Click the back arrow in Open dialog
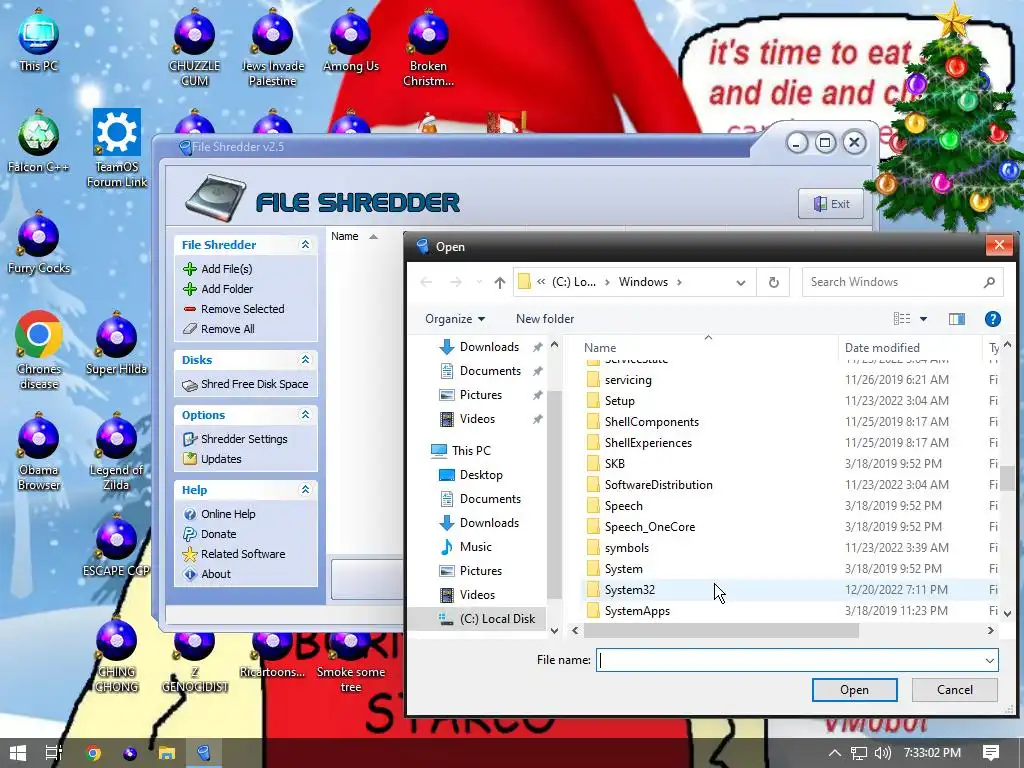This screenshot has width=1024, height=768. point(426,282)
